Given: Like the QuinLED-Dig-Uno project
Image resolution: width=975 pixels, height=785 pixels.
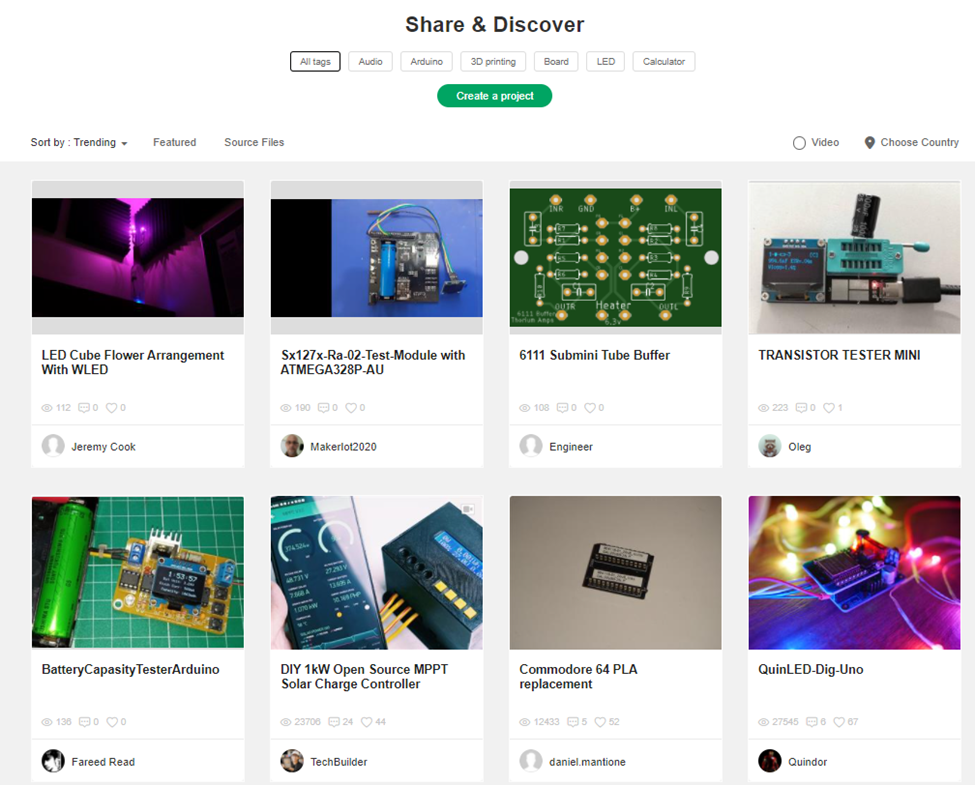Looking at the screenshot, I should click(839, 722).
